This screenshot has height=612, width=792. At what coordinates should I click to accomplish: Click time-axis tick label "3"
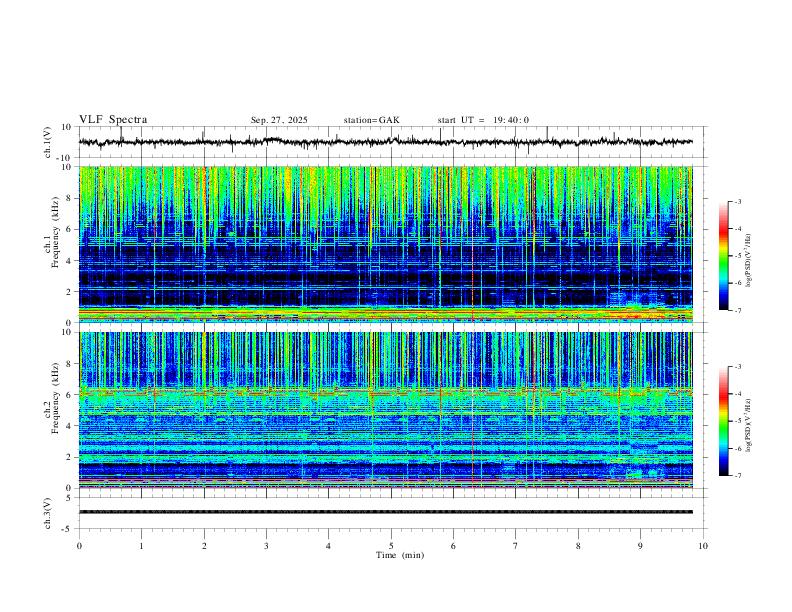[x=266, y=546]
